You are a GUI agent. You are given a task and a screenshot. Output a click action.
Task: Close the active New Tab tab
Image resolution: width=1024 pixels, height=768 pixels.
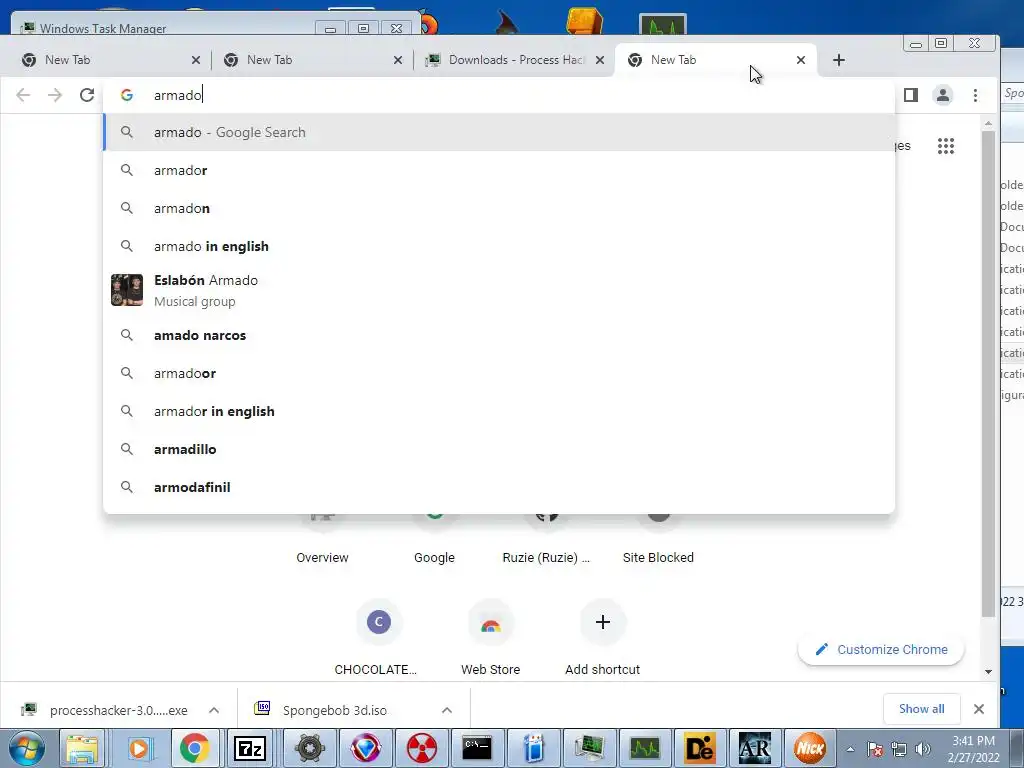[801, 60]
